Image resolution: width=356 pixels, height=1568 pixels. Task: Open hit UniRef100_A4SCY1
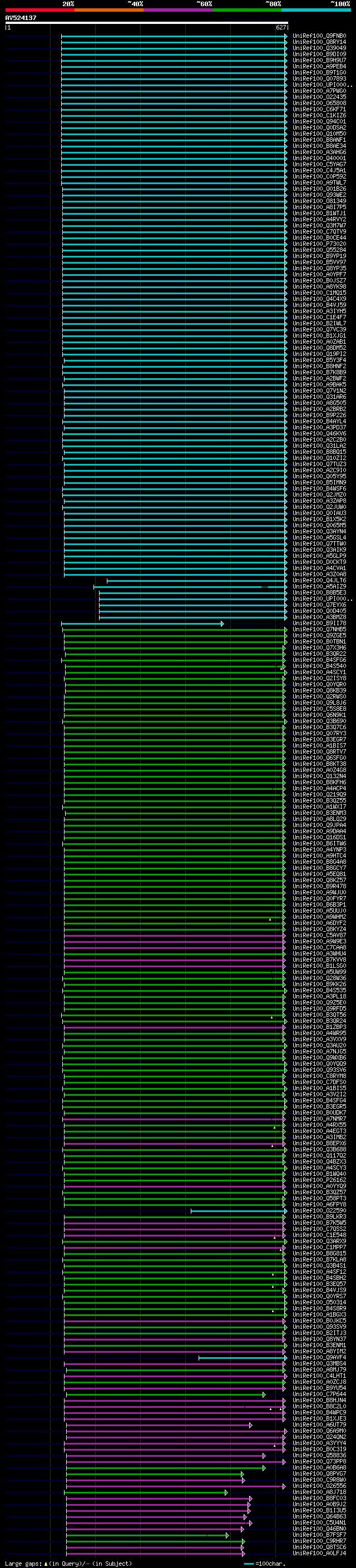pyautogui.click(x=319, y=672)
